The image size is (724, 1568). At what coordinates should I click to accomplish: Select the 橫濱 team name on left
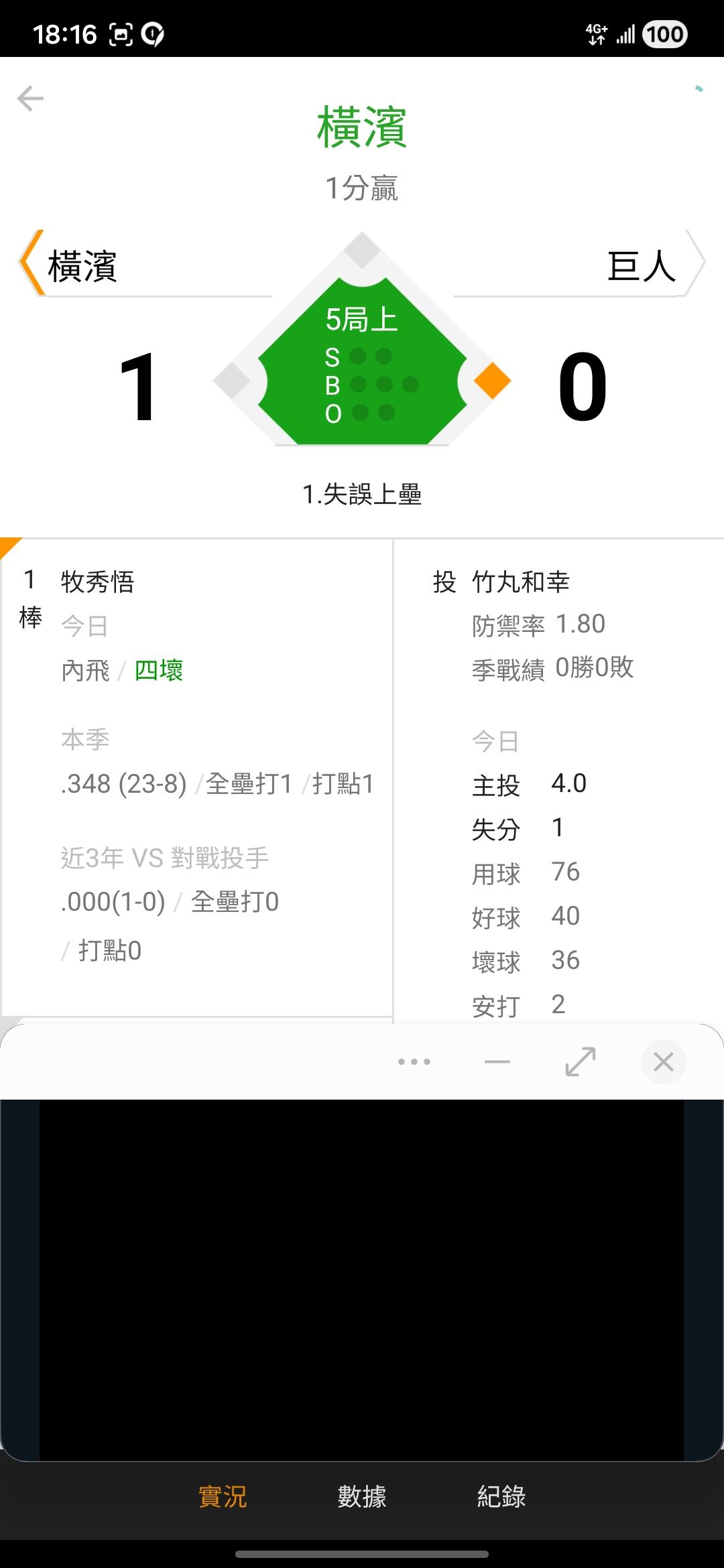[82, 266]
